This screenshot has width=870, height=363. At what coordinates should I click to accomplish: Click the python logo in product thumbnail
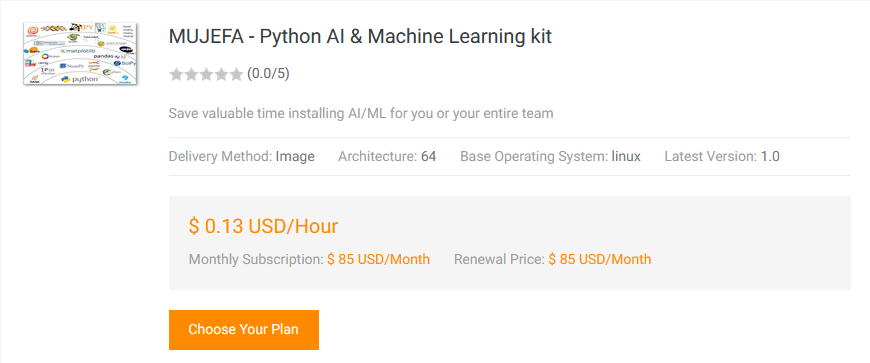coord(80,79)
